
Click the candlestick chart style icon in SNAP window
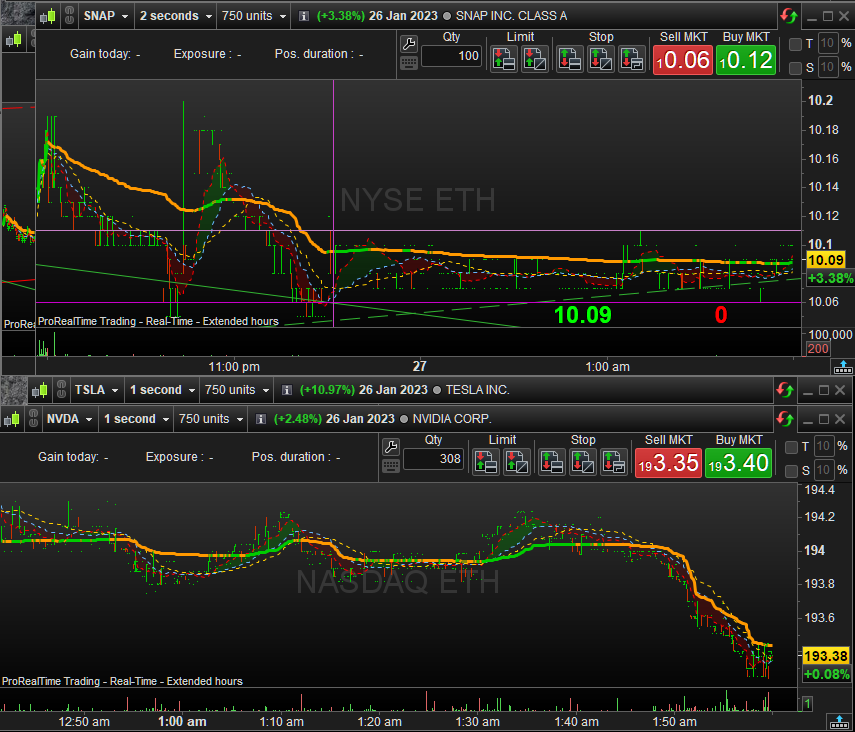pos(47,16)
